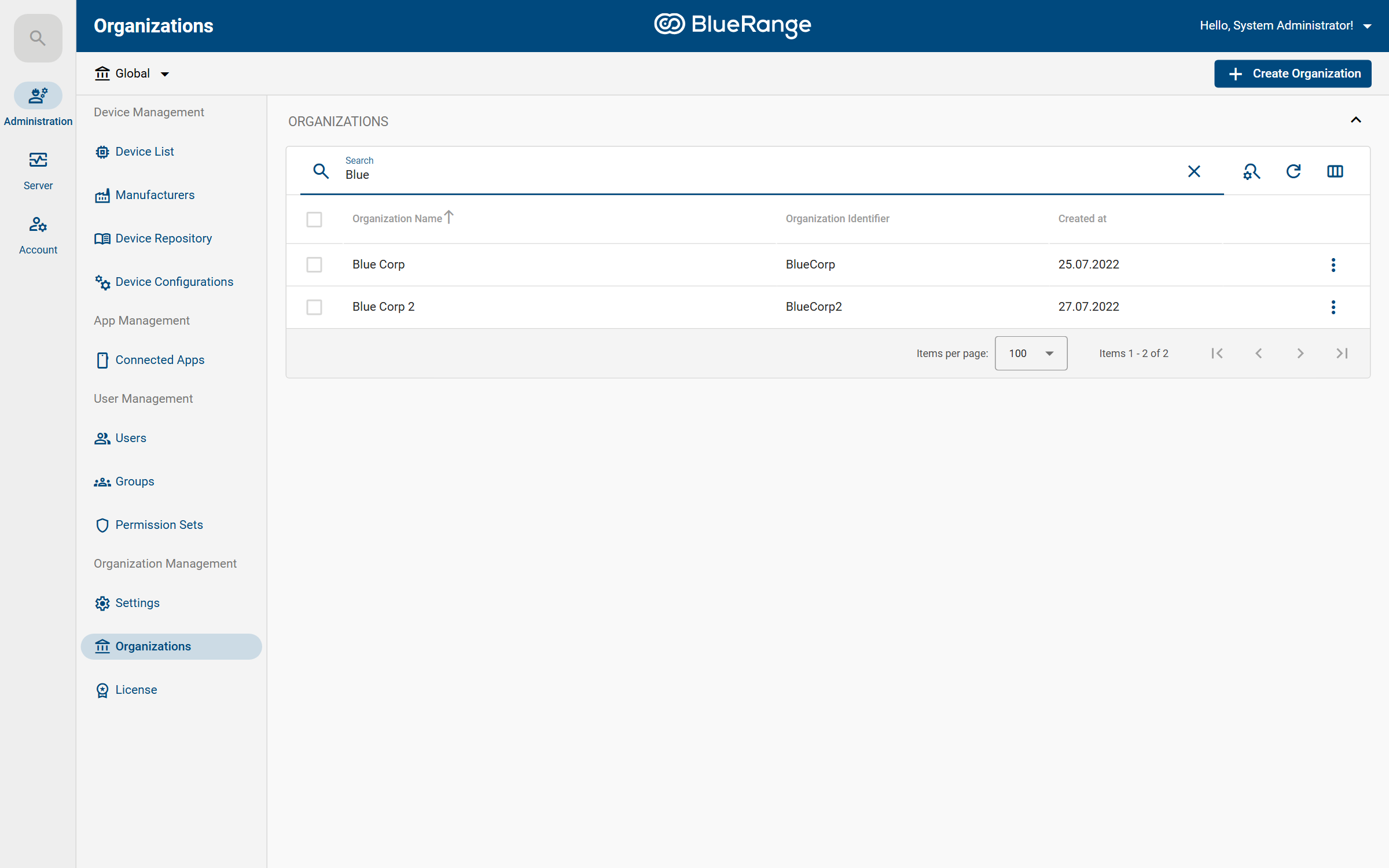Image resolution: width=1389 pixels, height=868 pixels.
Task: Click the 25.07.2022 created date
Action: coord(1089,264)
